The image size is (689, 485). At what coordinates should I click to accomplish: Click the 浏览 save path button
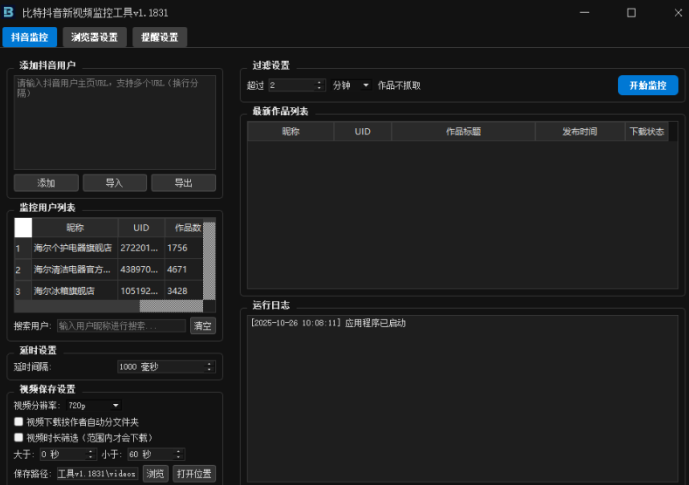pyautogui.click(x=155, y=474)
